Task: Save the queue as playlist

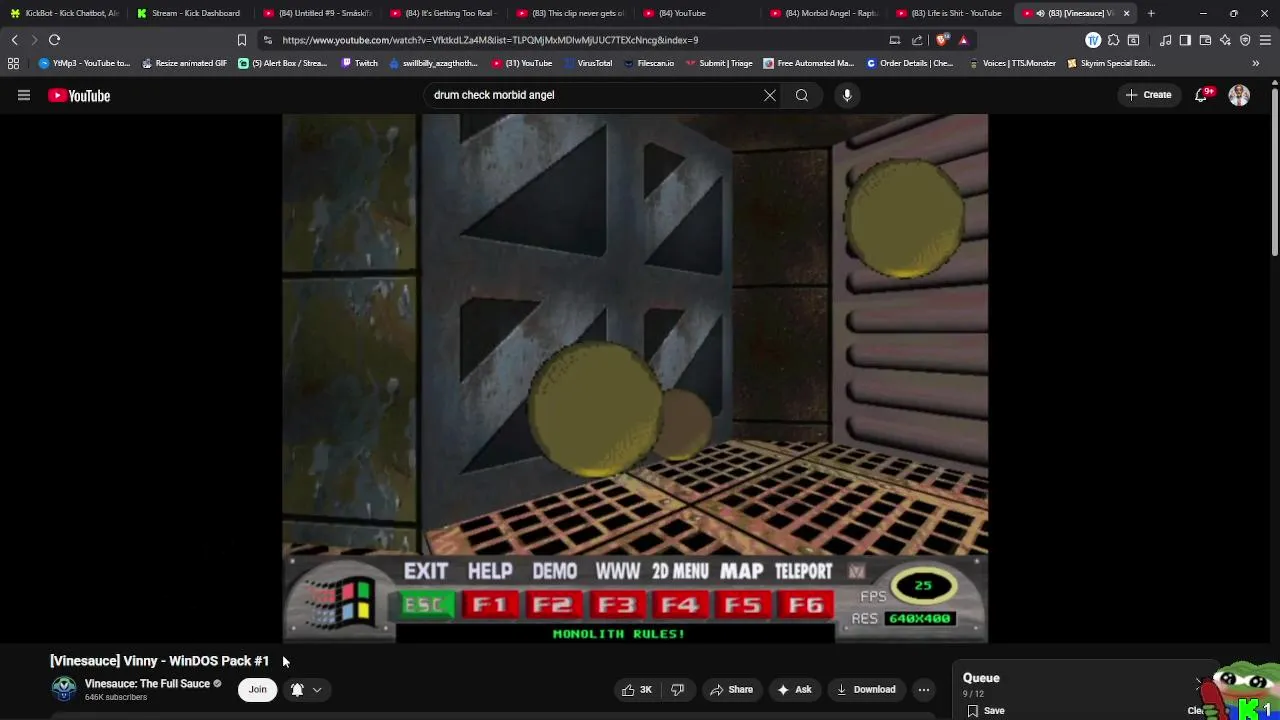Action: pyautogui.click(x=986, y=711)
